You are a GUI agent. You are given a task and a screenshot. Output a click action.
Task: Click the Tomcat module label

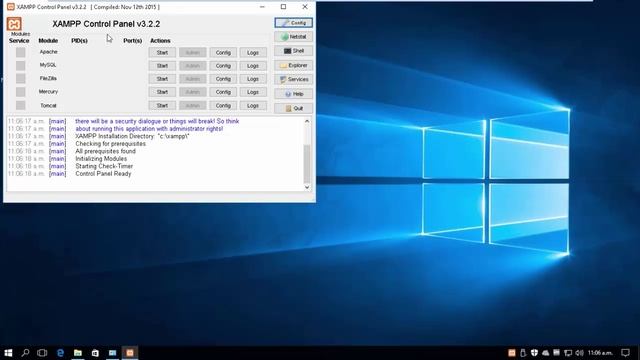click(x=48, y=105)
